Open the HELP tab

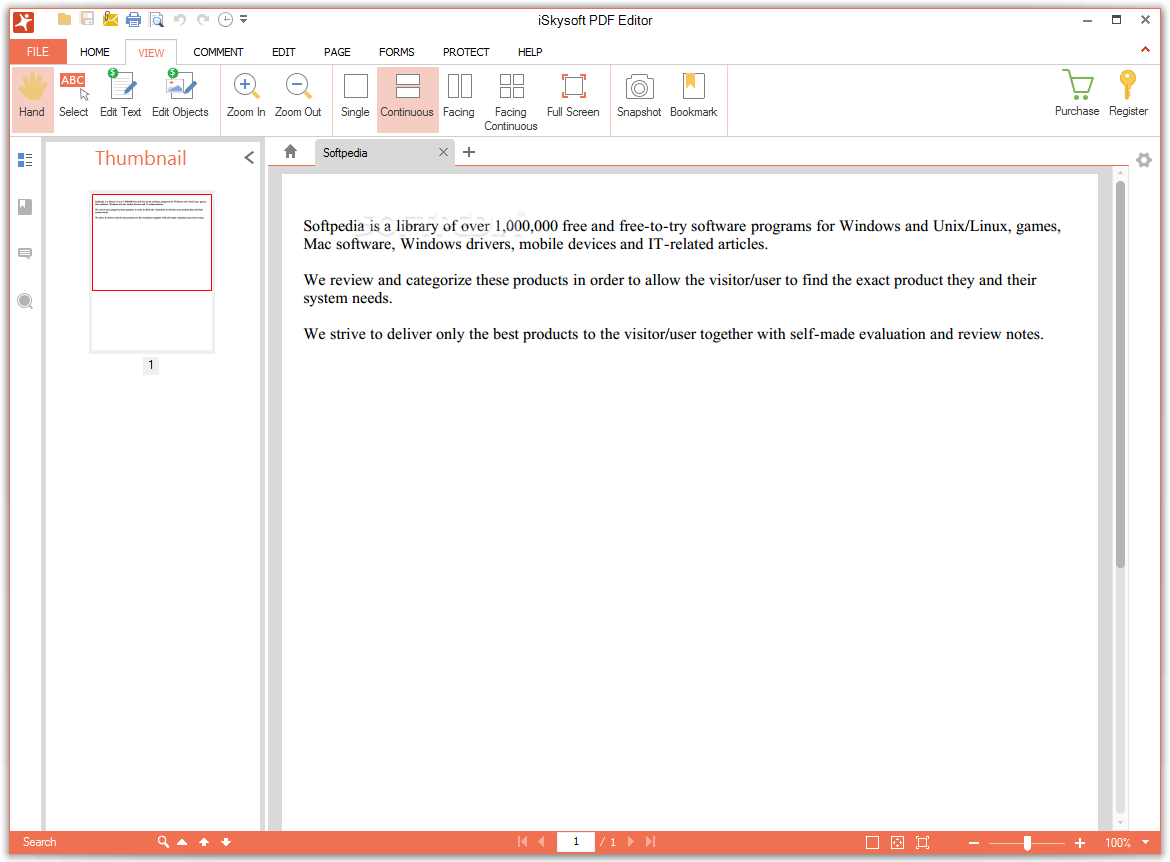coord(530,51)
